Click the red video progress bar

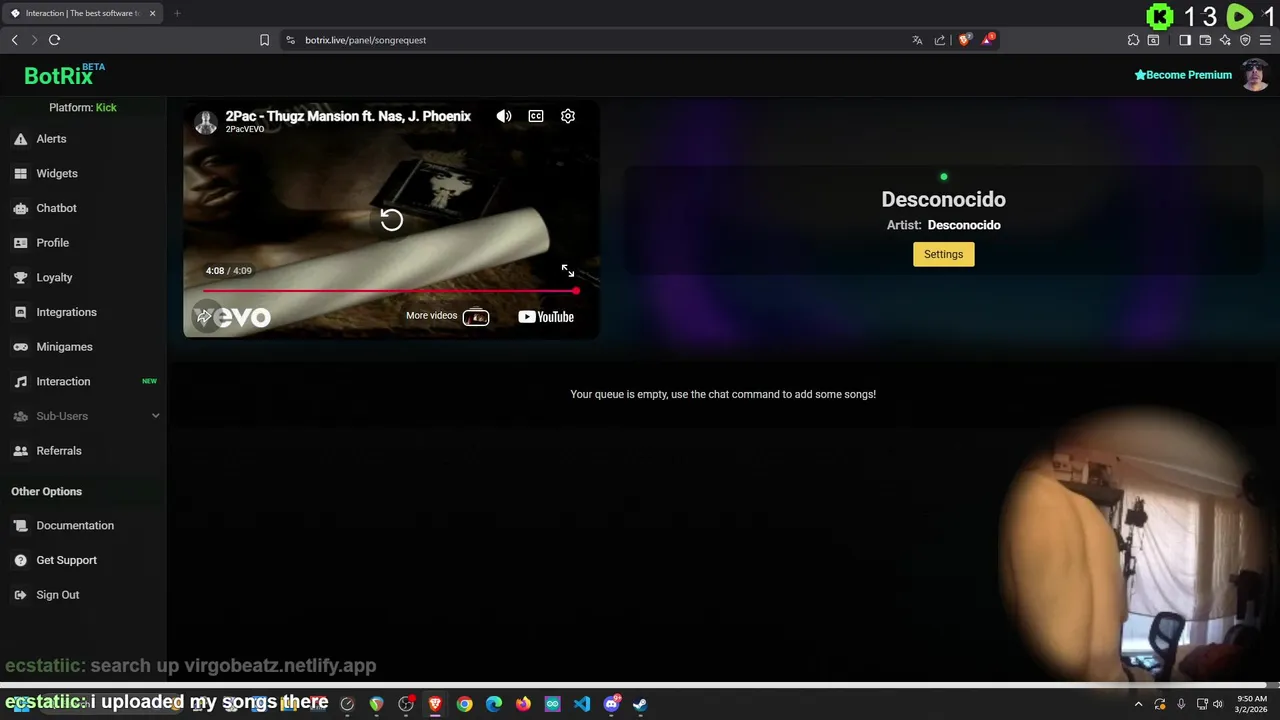point(390,291)
